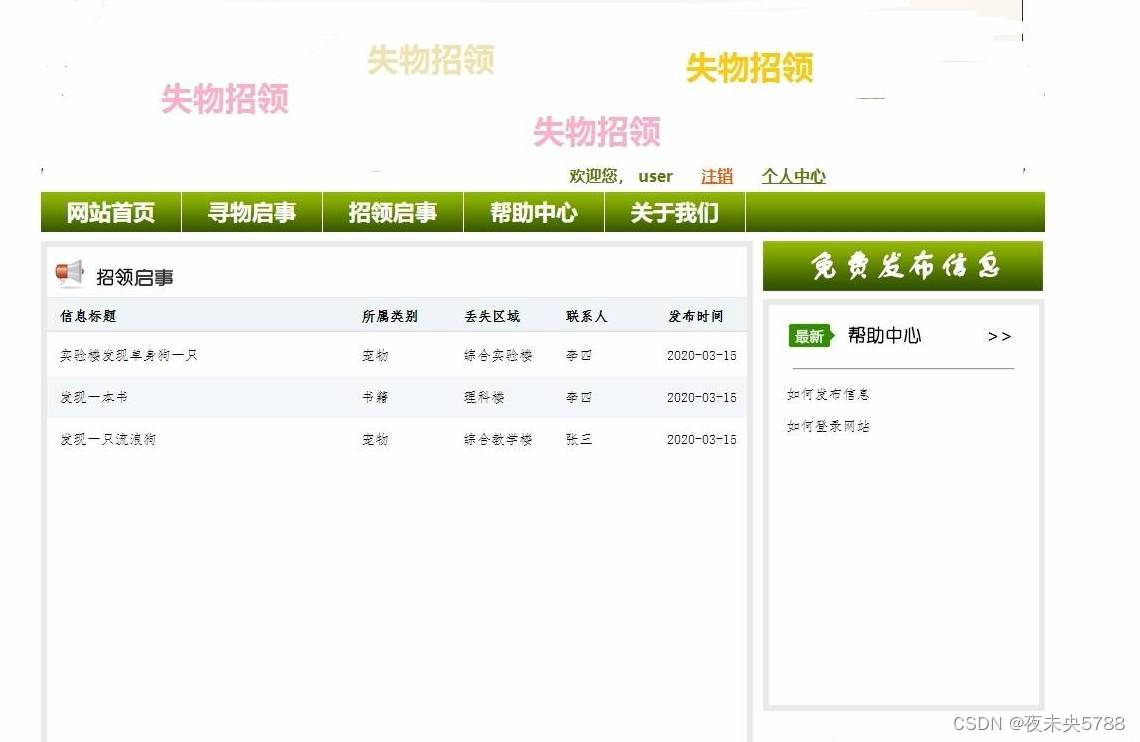The image size is (1140, 742).
Task: Open the 如何发布信息 help article
Action: tap(827, 394)
